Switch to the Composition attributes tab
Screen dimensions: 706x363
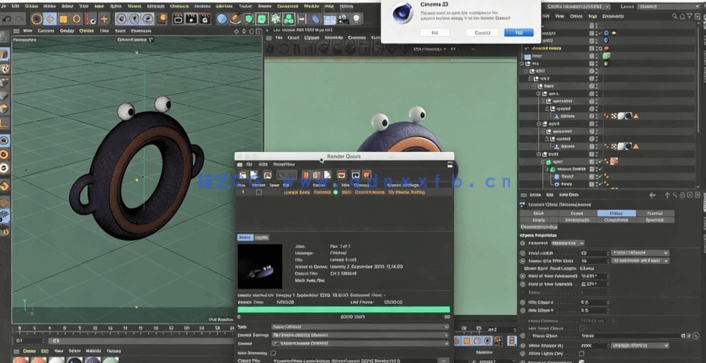click(x=616, y=220)
